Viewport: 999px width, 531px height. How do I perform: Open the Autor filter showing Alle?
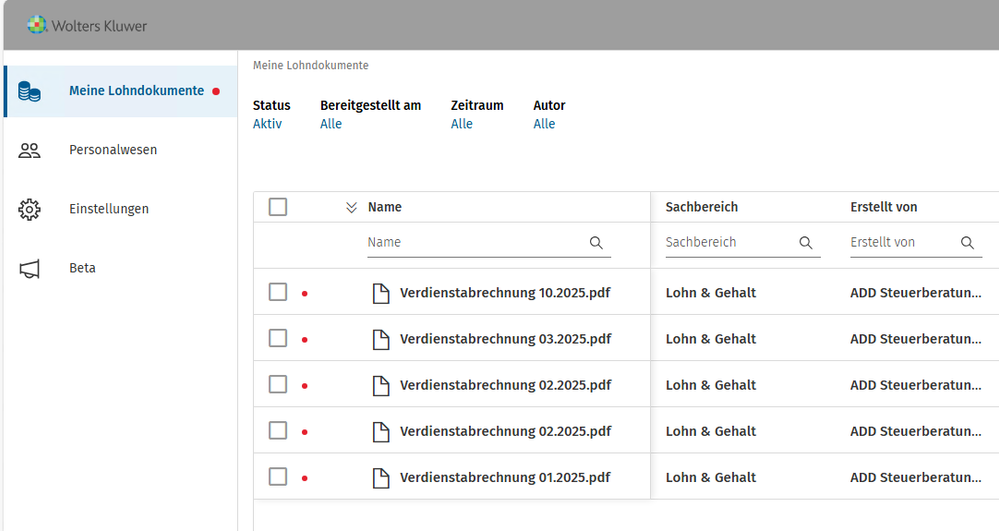click(544, 124)
